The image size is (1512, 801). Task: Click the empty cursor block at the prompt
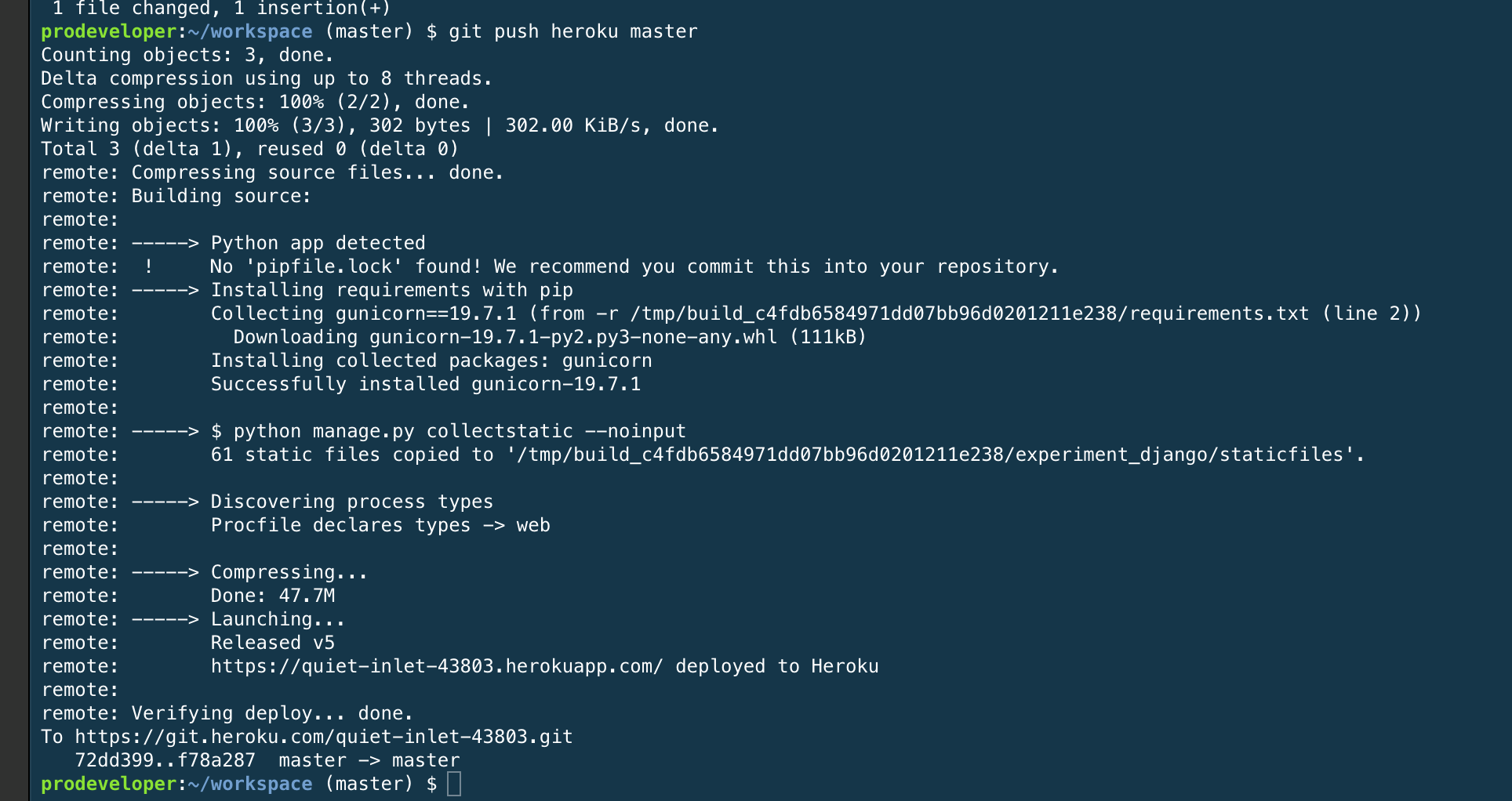454,784
